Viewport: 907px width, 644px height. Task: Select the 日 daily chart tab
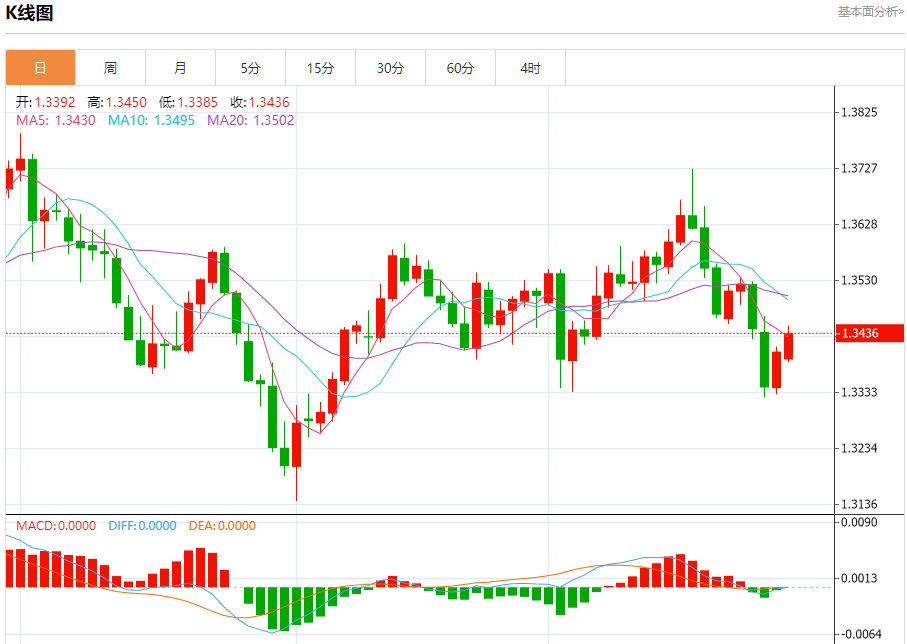tap(40, 68)
